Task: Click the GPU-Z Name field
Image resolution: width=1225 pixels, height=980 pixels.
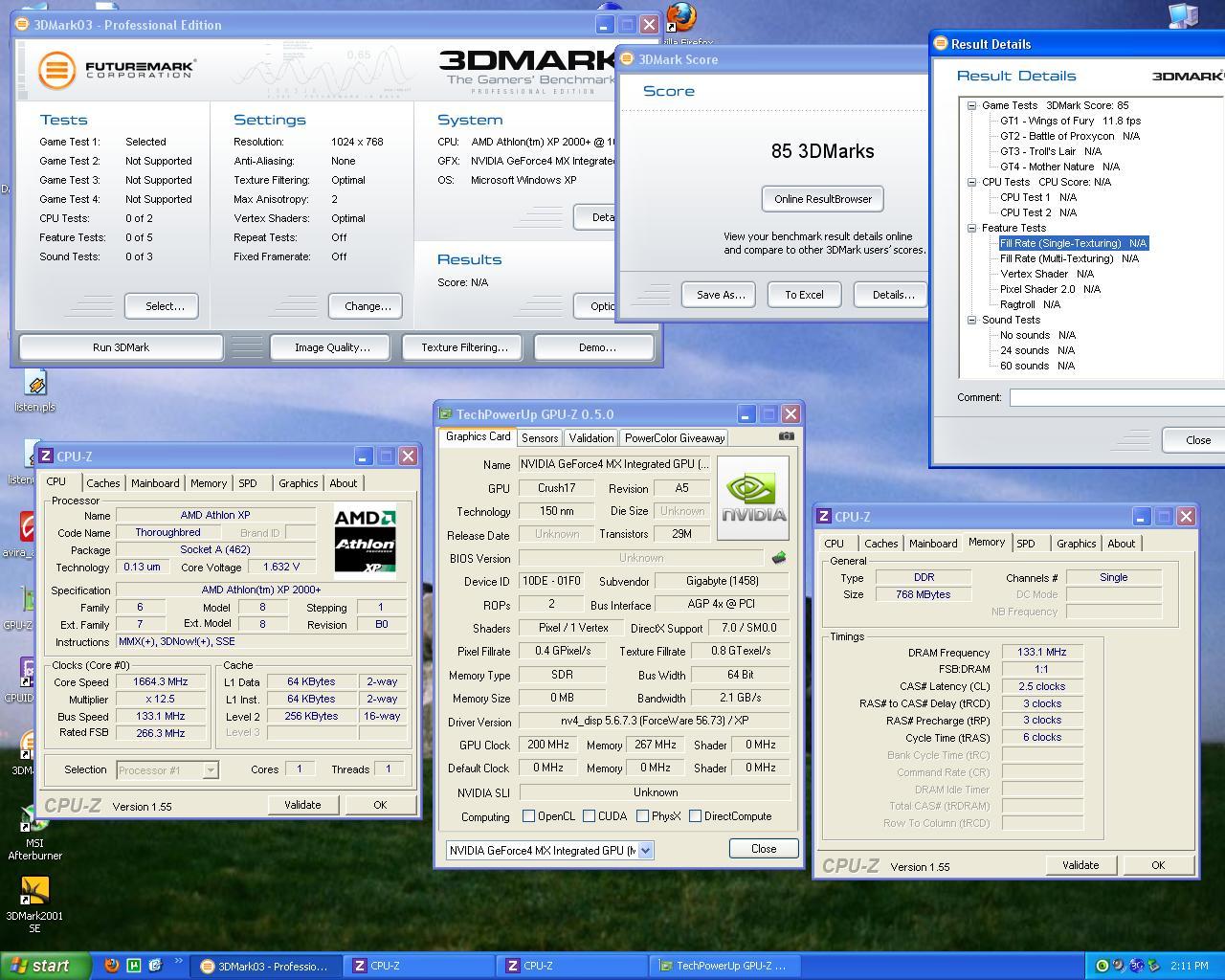Action: coord(614,464)
